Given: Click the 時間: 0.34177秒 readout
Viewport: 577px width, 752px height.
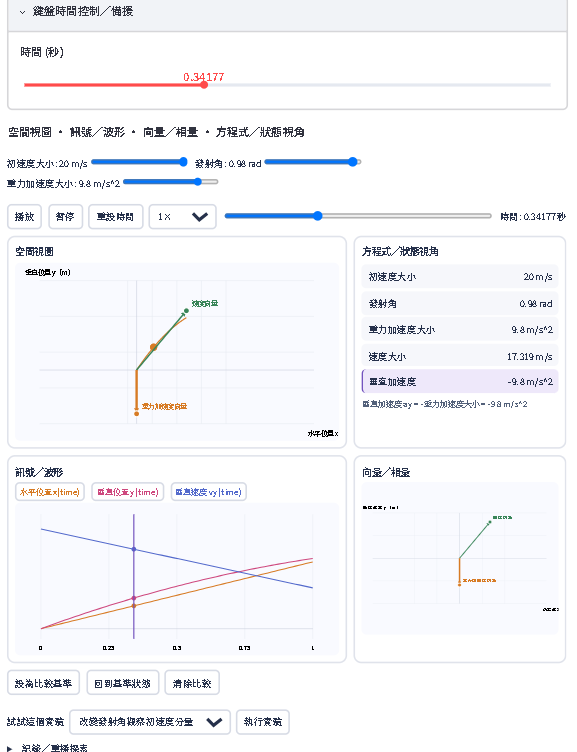Looking at the screenshot, I should click(x=533, y=217).
